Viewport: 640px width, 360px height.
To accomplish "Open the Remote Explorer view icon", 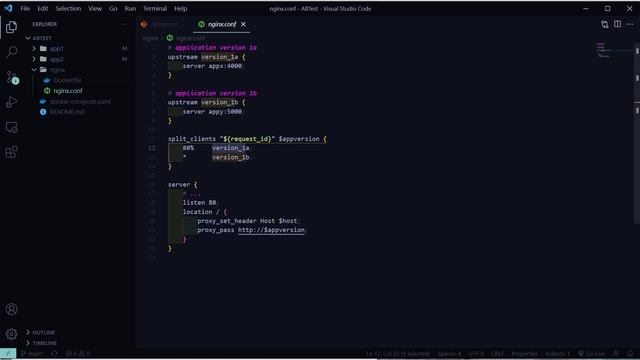I will point(11,127).
